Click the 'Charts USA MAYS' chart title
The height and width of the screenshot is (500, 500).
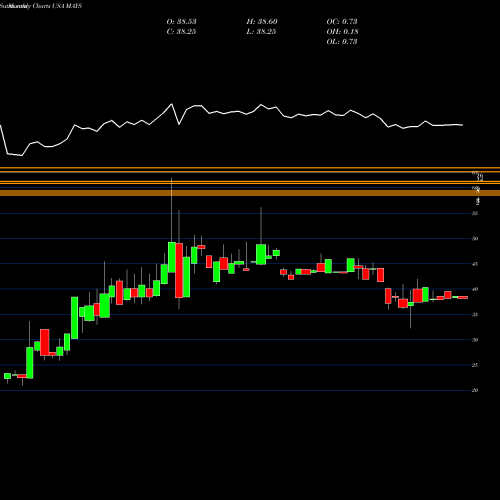(x=57, y=6)
